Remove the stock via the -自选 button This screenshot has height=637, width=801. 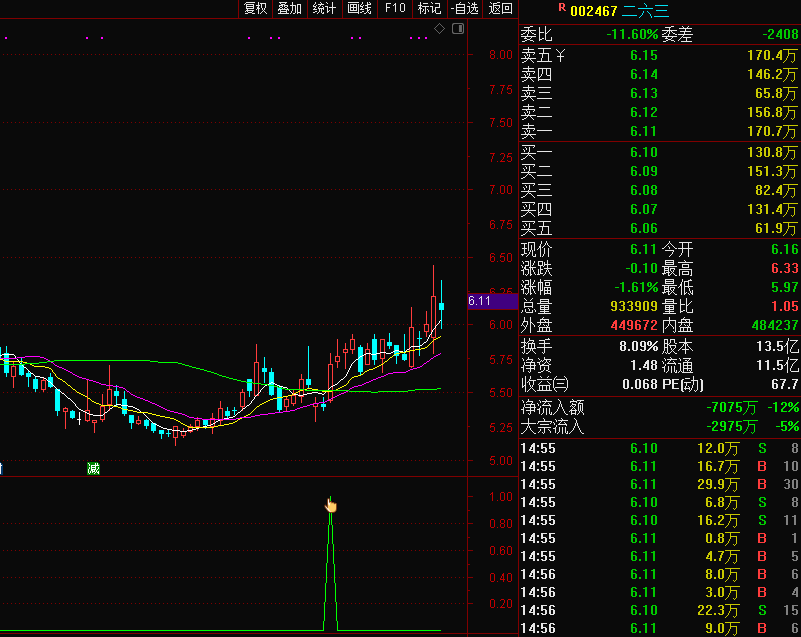click(x=464, y=8)
